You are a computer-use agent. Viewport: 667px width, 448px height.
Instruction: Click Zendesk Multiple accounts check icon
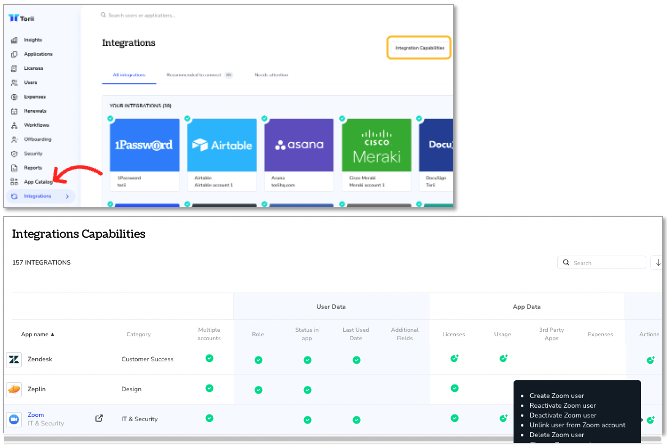[x=209, y=358]
